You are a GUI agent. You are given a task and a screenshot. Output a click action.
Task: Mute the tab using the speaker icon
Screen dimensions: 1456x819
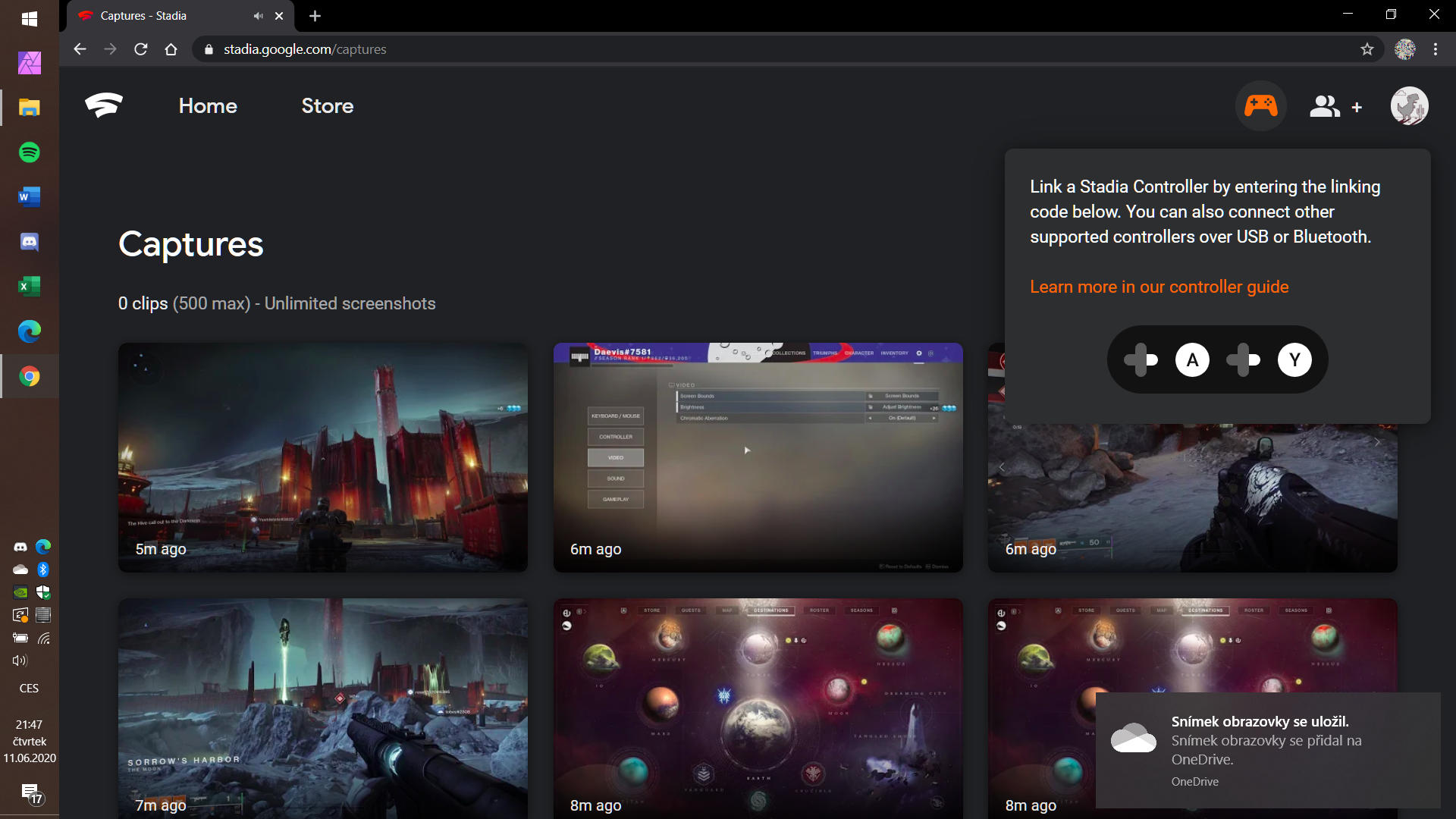pyautogui.click(x=258, y=16)
